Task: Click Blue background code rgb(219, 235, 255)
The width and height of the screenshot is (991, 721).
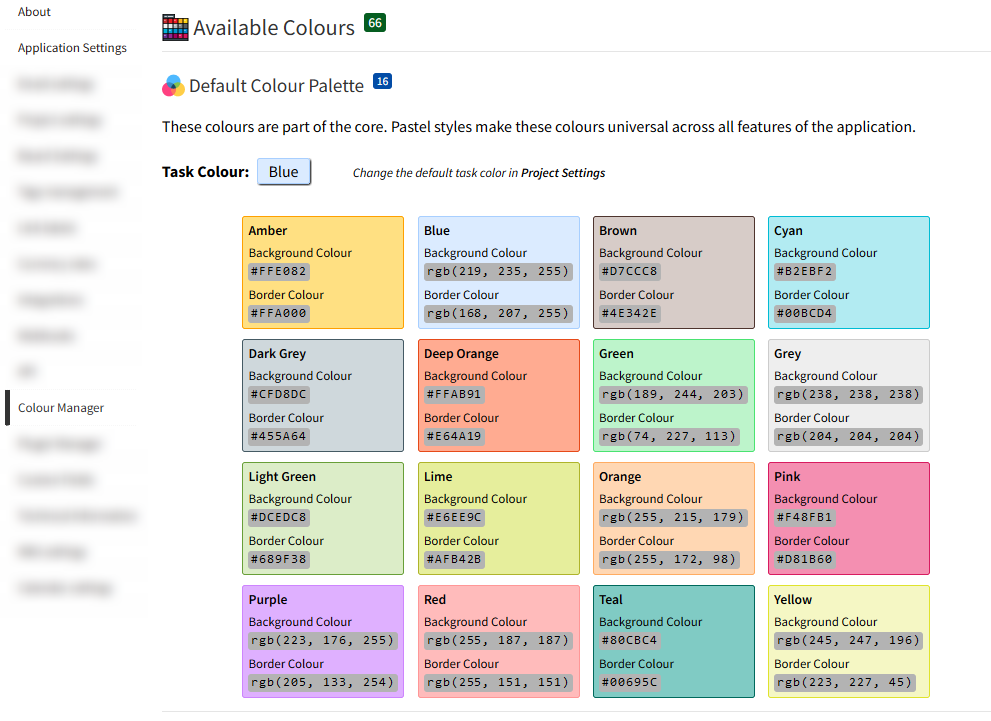Action: tap(497, 271)
